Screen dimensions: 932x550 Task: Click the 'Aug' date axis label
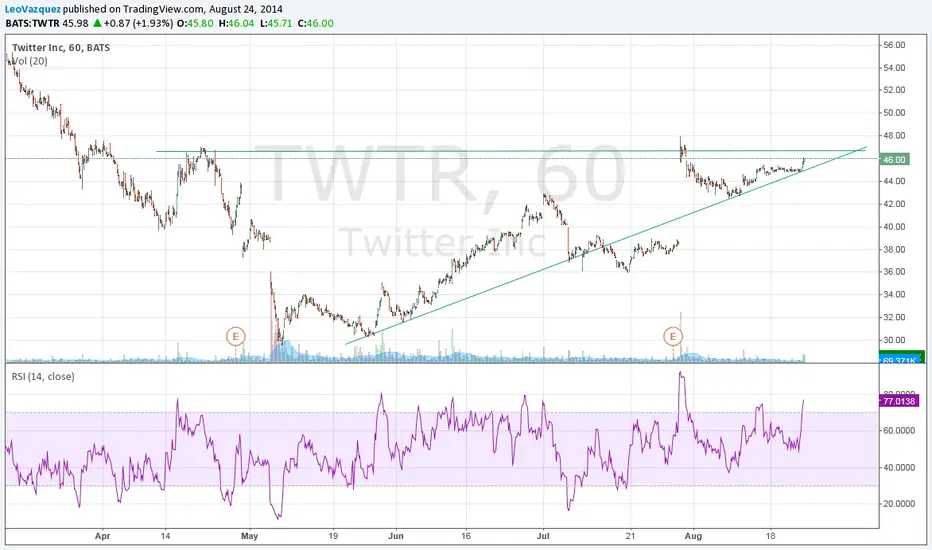pyautogui.click(x=693, y=536)
